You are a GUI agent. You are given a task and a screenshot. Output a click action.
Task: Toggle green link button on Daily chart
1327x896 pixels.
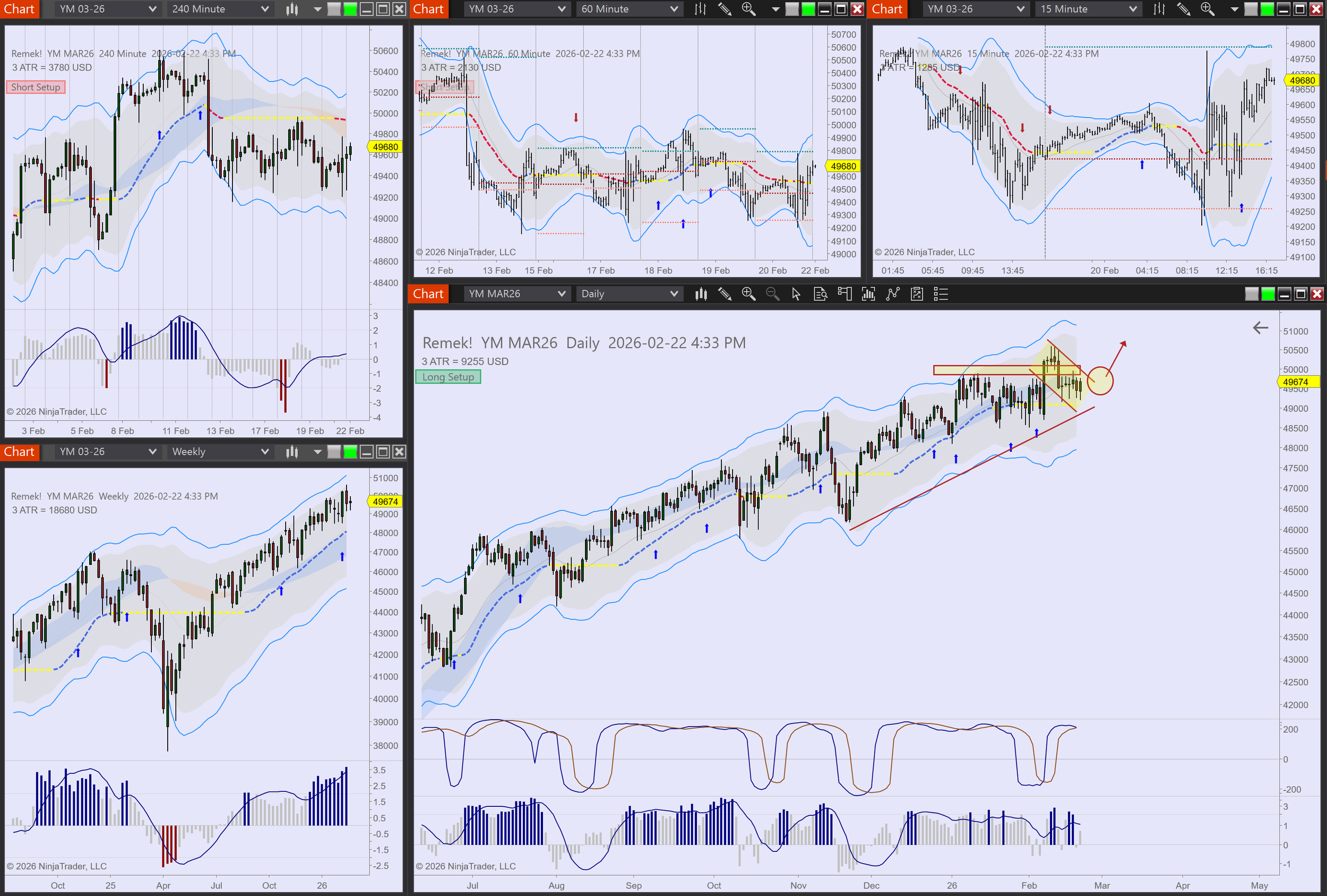pyautogui.click(x=1268, y=294)
